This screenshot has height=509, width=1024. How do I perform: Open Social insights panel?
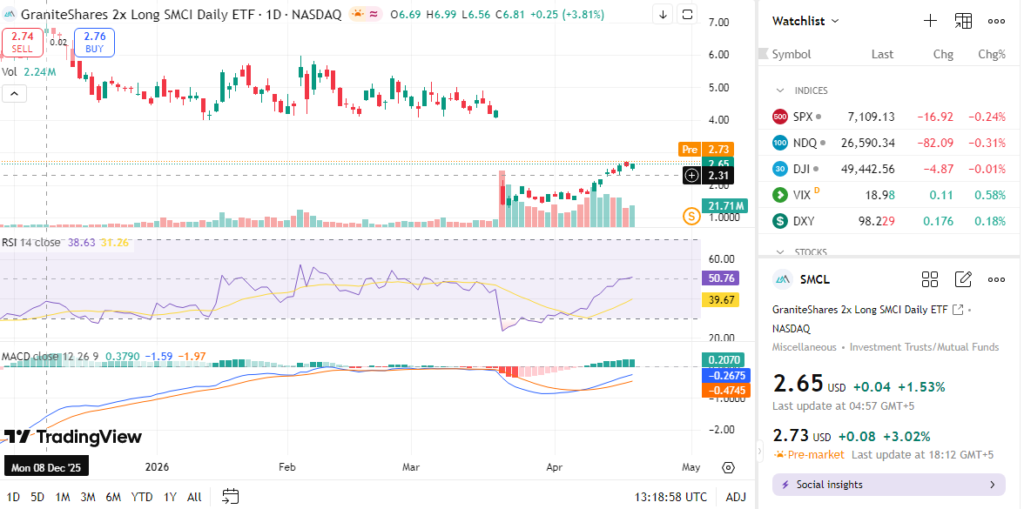pyautogui.click(x=889, y=485)
